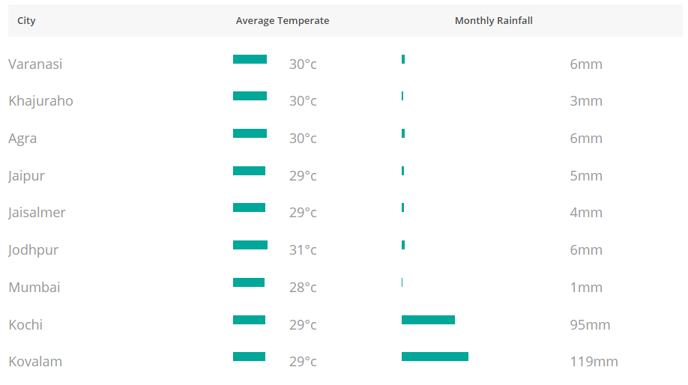Click the Monthly Rainfall column header
688x385 pixels.
[493, 21]
